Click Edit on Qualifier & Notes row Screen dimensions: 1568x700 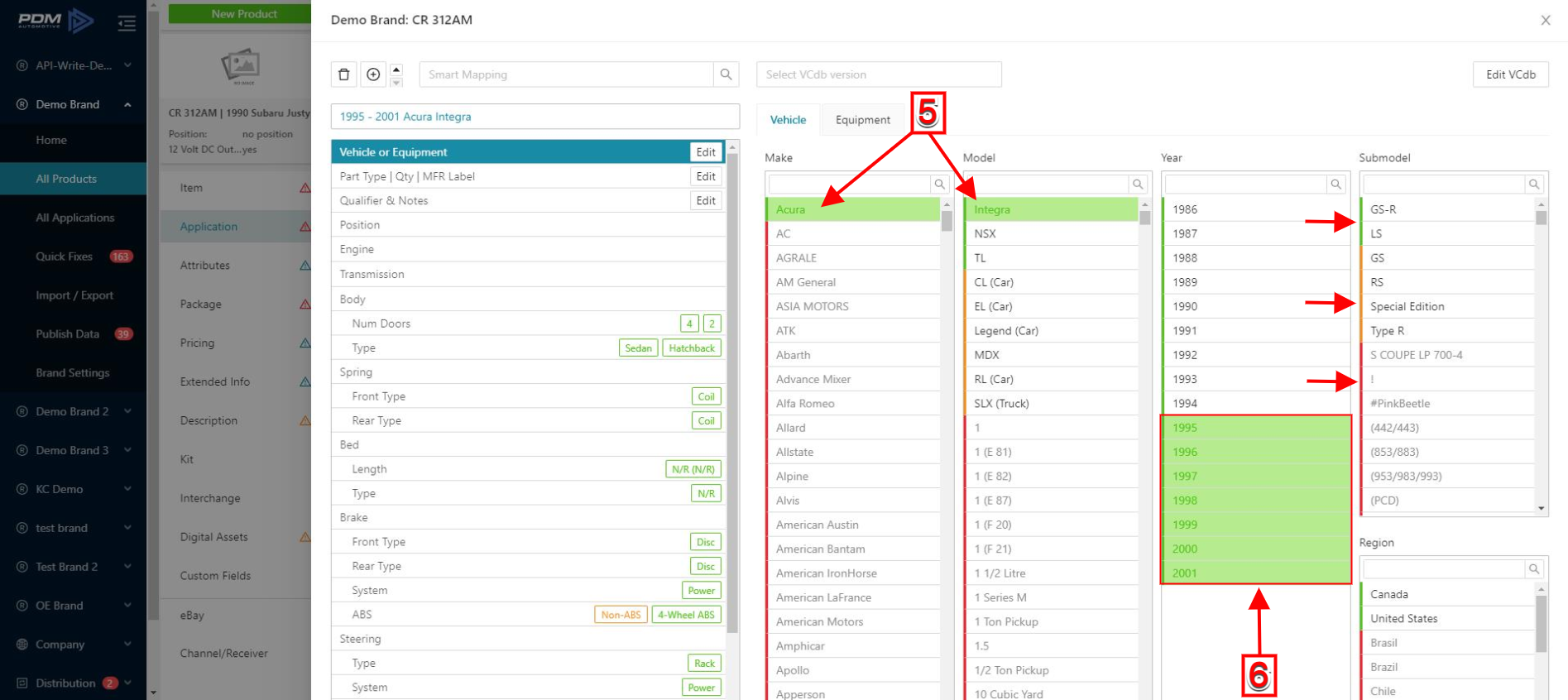(x=706, y=200)
